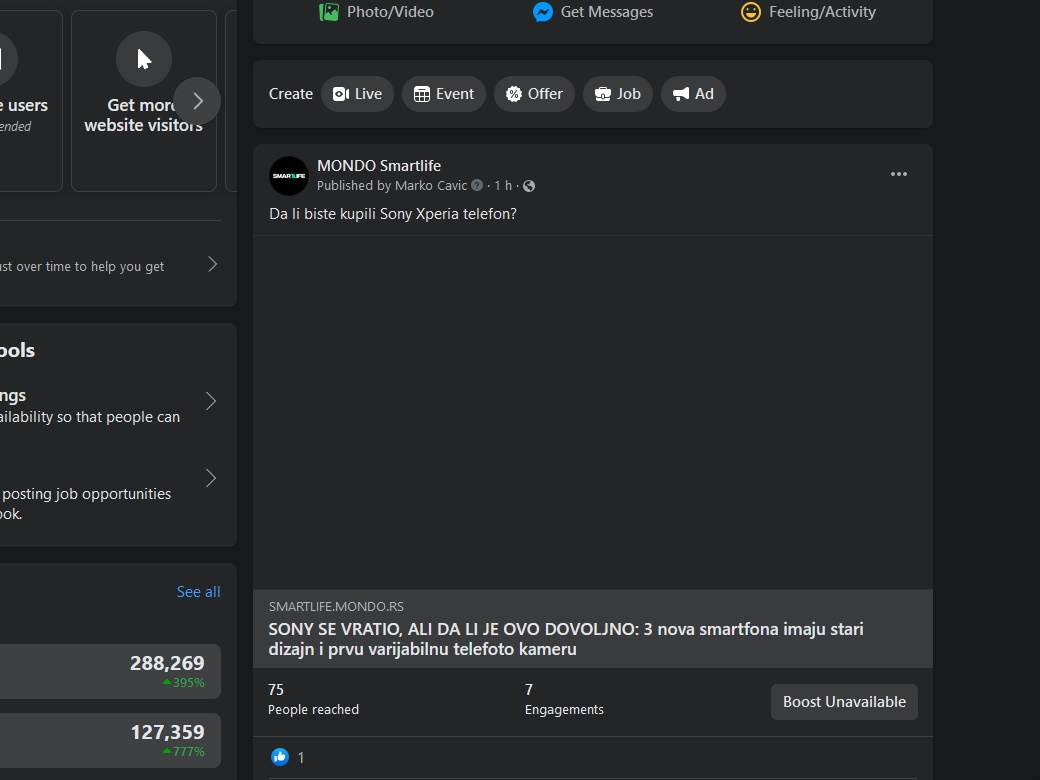Viewport: 1040px width, 780px height.
Task: Advance the page tips carousel arrow
Action: click(198, 100)
